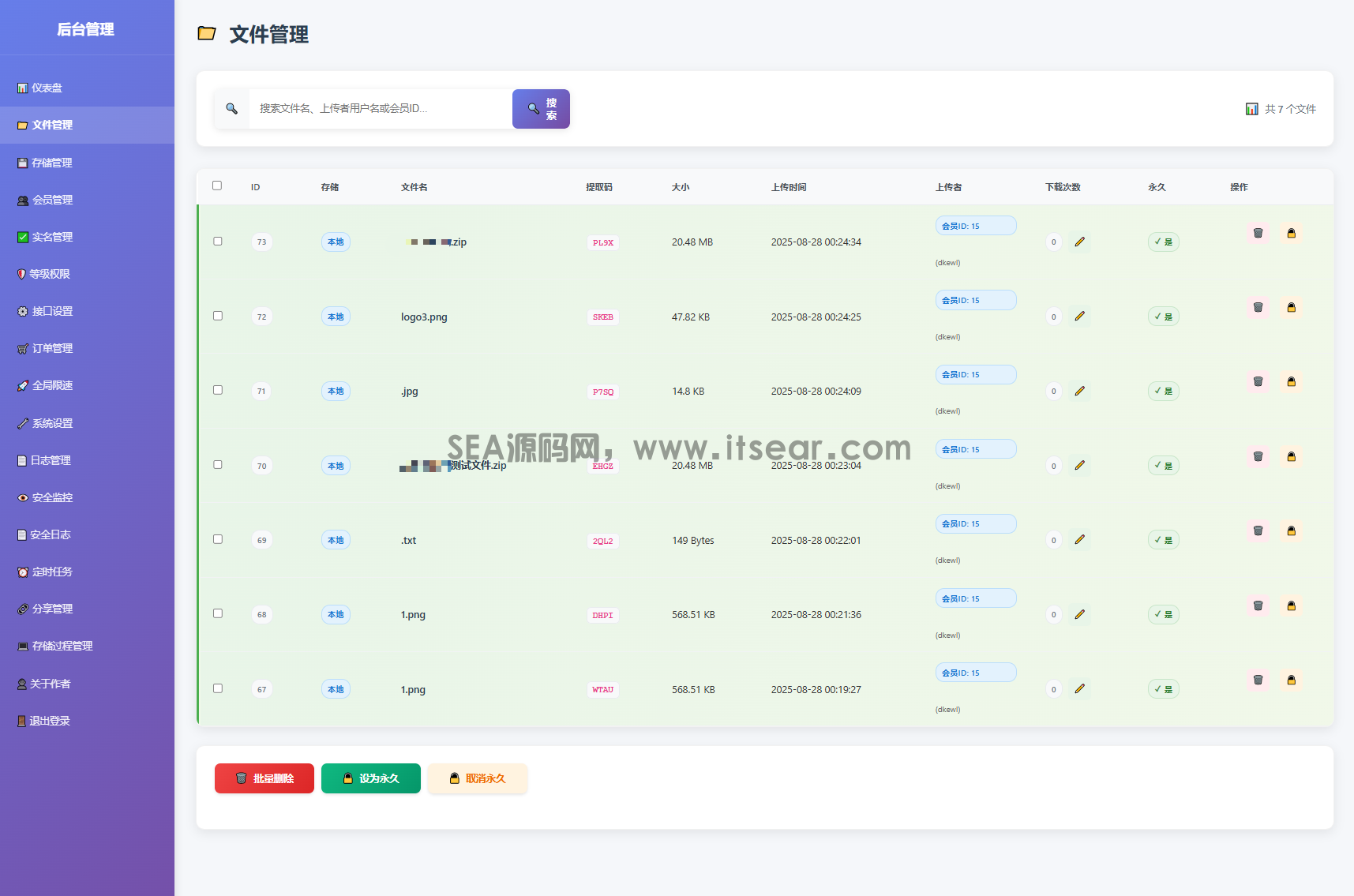This screenshot has width=1354, height=896.
Task: Edit download count for file ID 69
Action: click(x=1080, y=540)
